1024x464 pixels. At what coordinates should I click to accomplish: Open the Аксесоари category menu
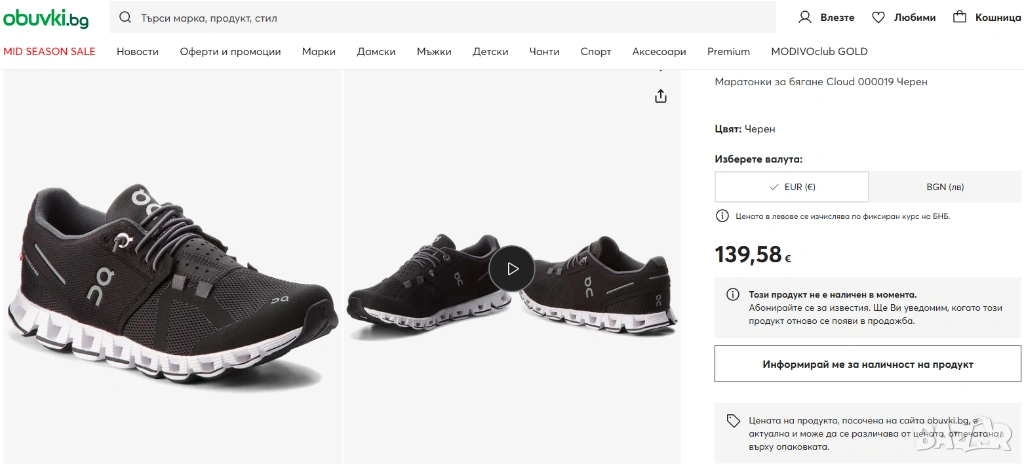click(x=659, y=51)
